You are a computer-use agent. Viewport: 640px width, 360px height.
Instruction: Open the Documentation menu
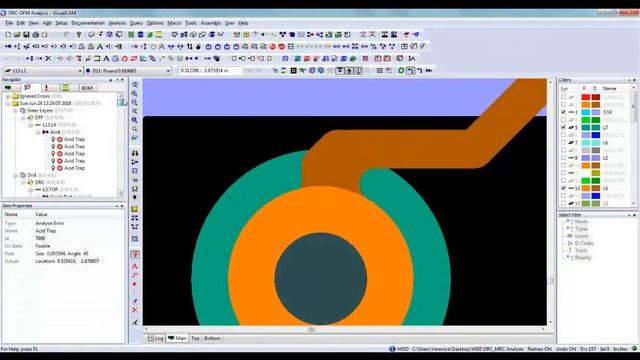click(x=88, y=23)
